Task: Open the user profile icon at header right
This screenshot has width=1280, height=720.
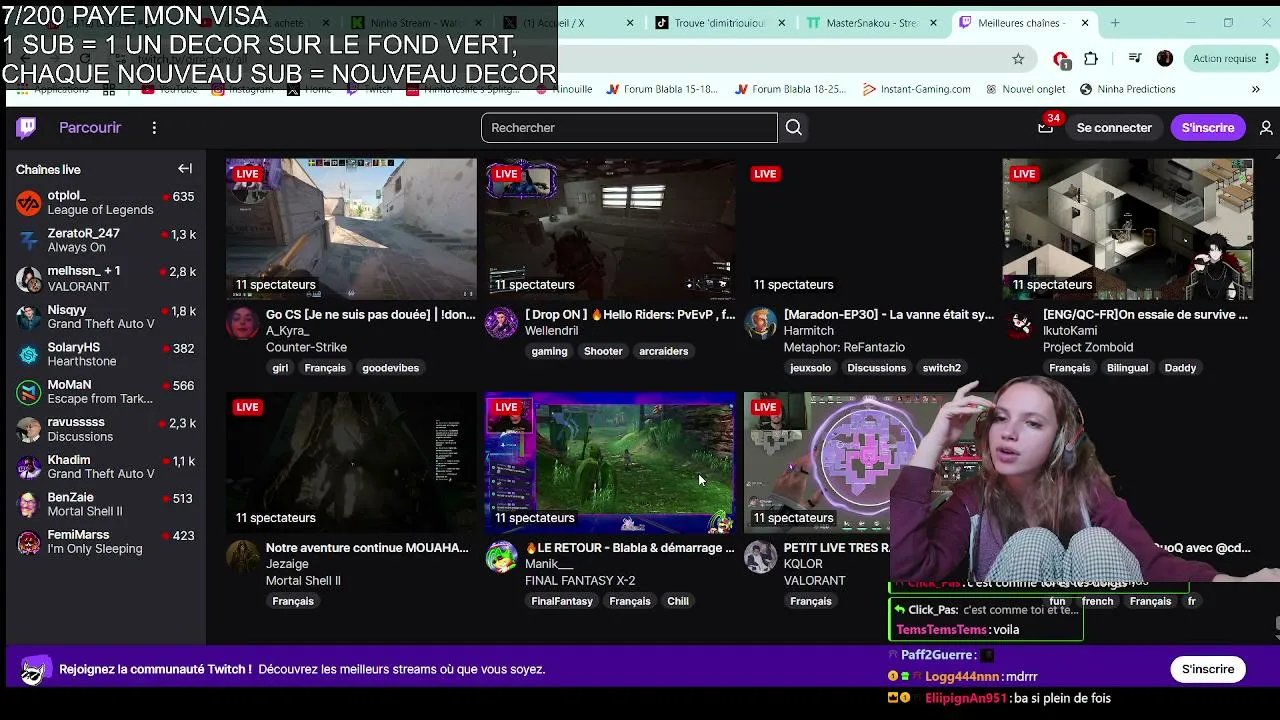Action: pos(1266,128)
